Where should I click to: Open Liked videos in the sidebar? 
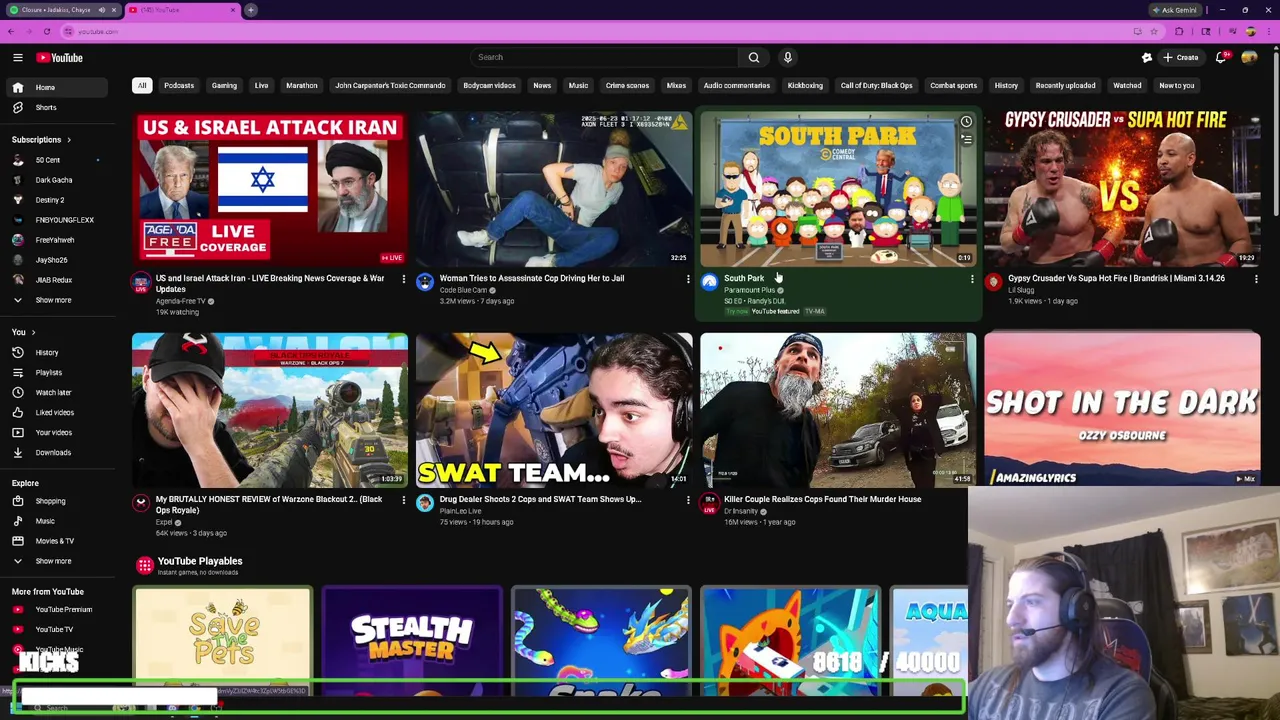pyautogui.click(x=56, y=412)
